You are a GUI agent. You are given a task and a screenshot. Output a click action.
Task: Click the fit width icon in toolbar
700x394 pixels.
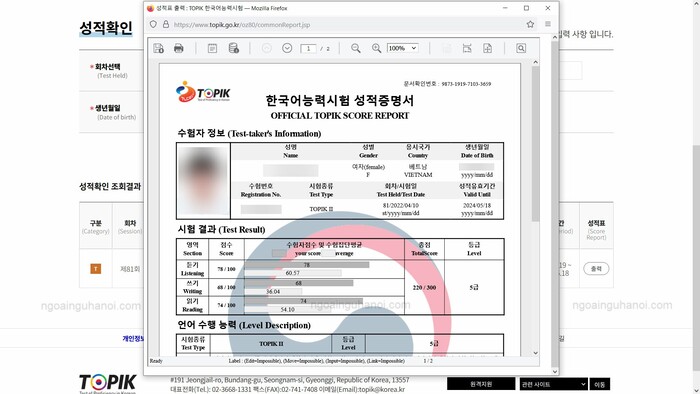467,48
